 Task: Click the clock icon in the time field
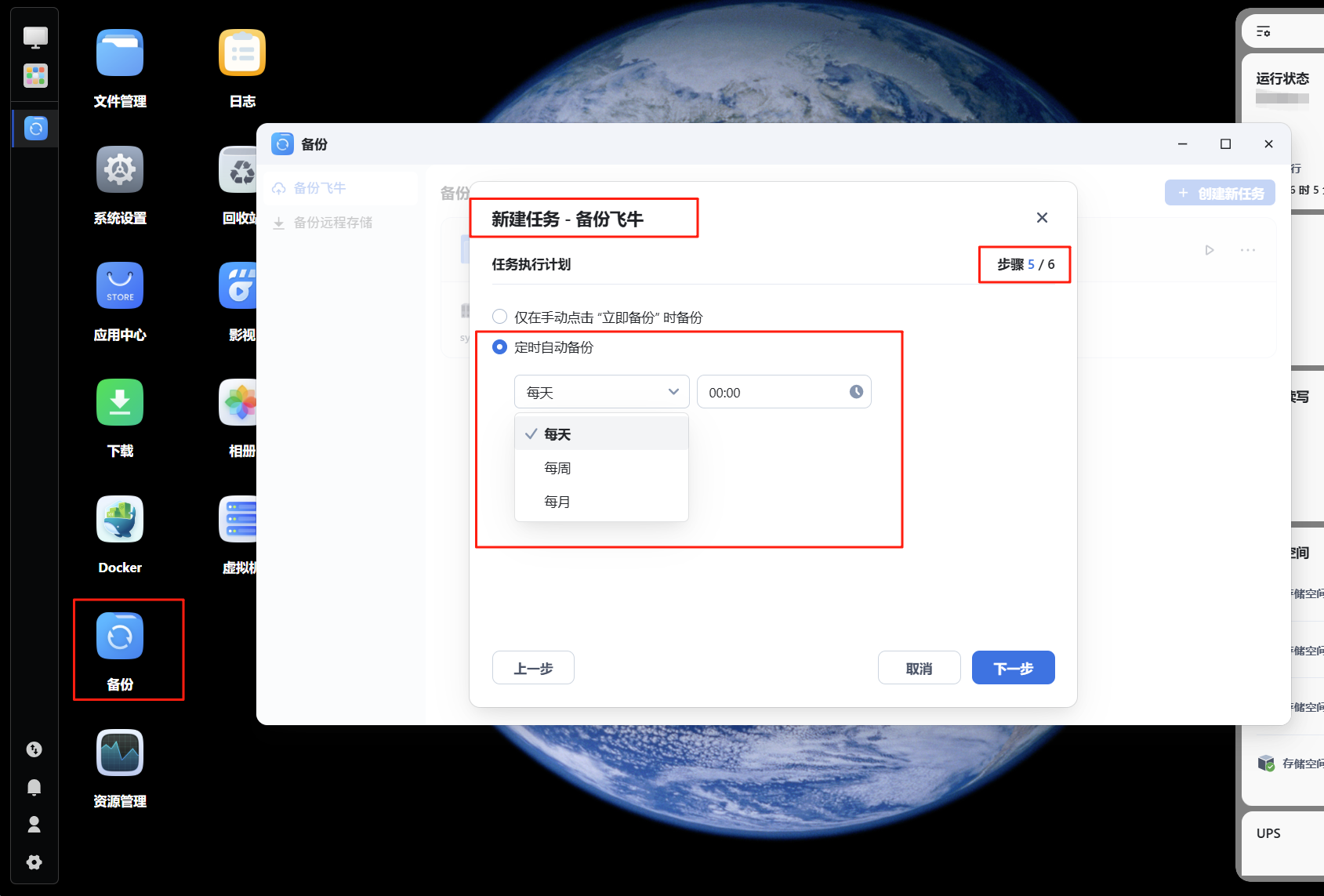[856, 392]
